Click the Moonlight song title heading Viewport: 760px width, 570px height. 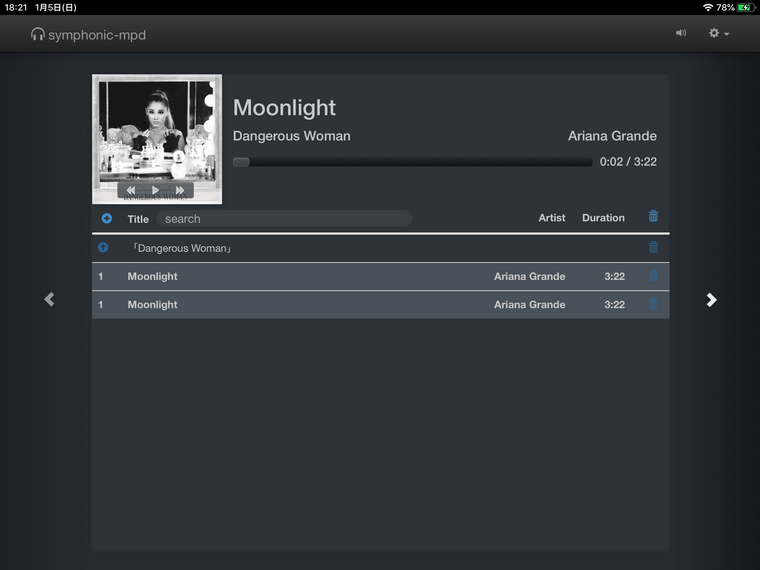285,108
